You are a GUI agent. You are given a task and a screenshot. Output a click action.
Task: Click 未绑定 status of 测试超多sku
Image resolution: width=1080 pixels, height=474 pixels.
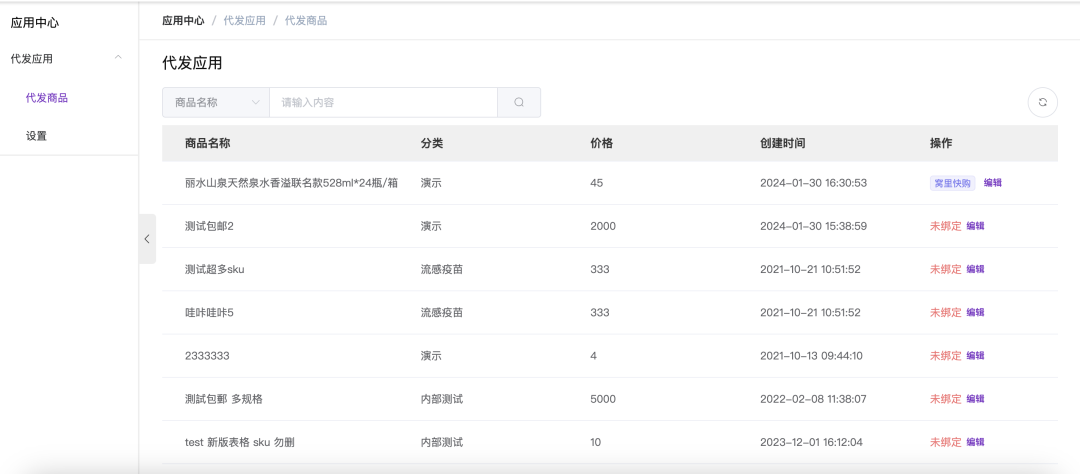(x=946, y=269)
